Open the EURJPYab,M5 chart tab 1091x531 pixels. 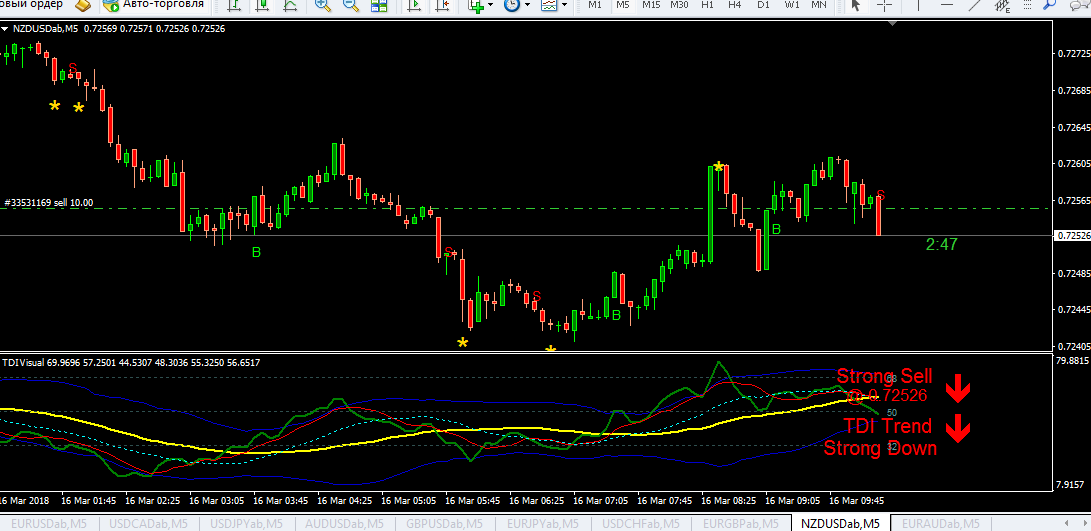point(543,523)
